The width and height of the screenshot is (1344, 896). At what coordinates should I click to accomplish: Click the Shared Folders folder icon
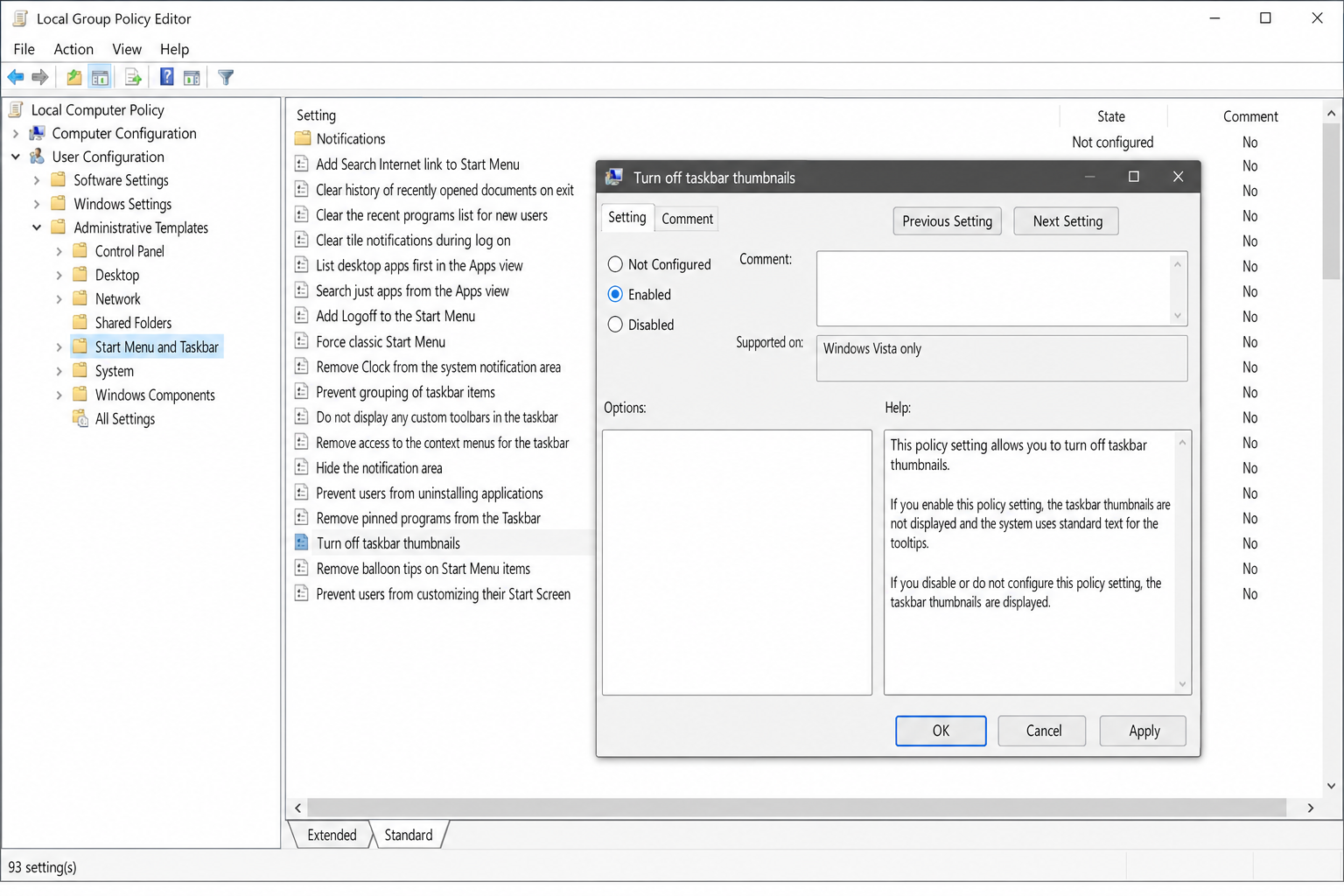pyautogui.click(x=80, y=322)
